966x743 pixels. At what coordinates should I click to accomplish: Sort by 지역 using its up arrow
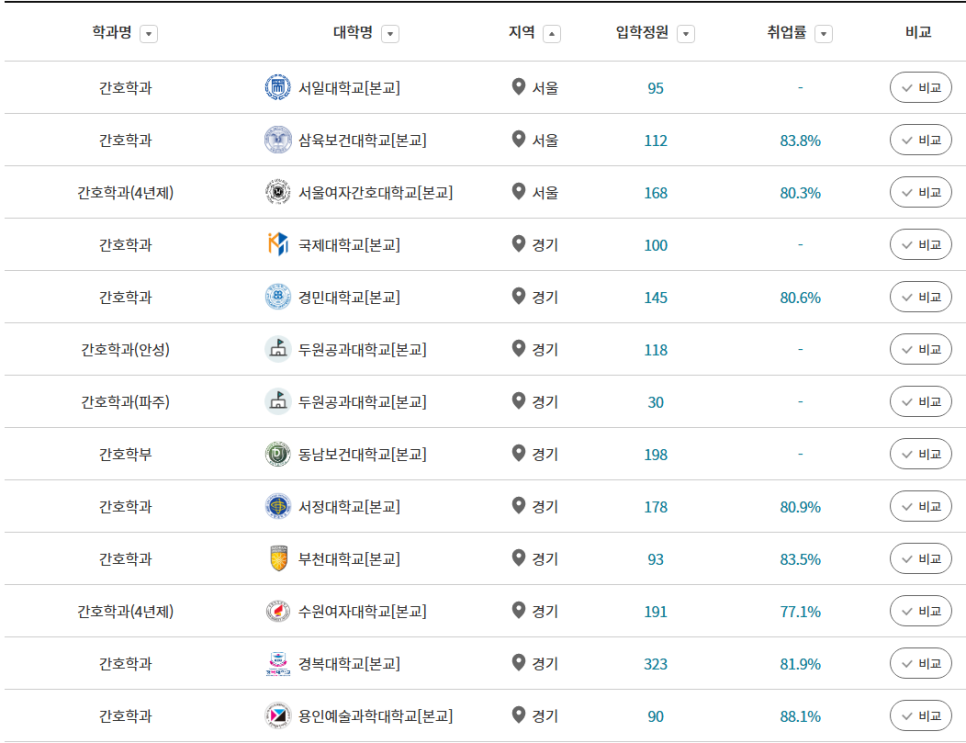coord(551,34)
